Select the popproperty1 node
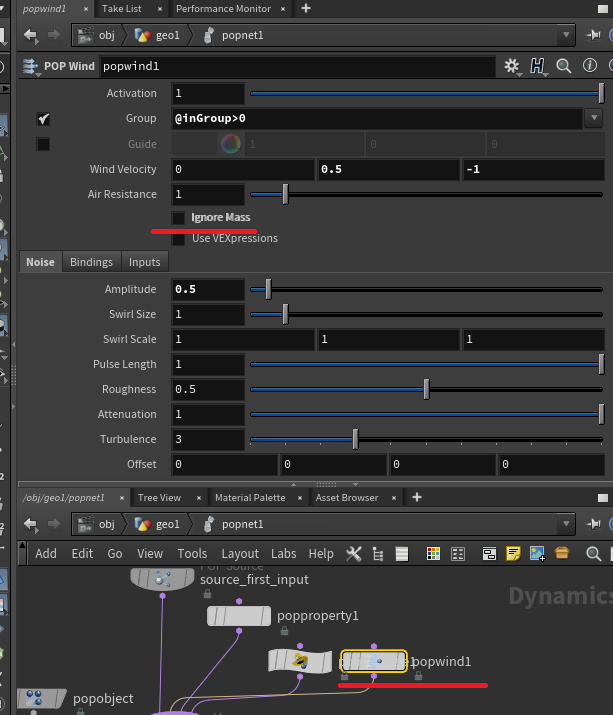This screenshot has width=613, height=715. click(239, 616)
